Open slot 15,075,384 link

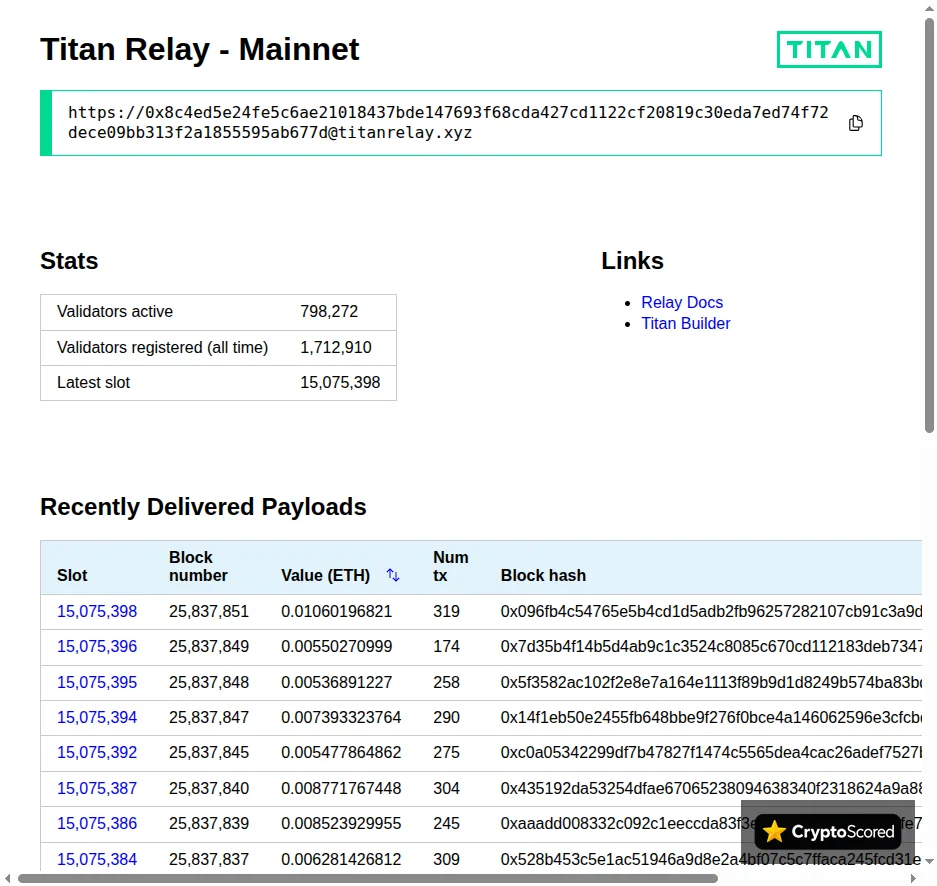click(97, 859)
